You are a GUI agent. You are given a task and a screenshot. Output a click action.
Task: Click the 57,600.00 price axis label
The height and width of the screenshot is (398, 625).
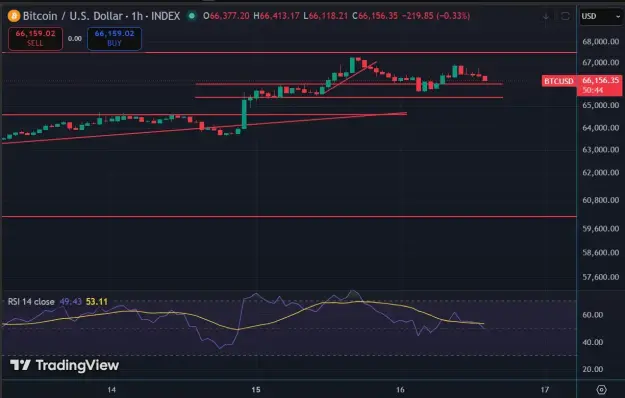click(601, 277)
